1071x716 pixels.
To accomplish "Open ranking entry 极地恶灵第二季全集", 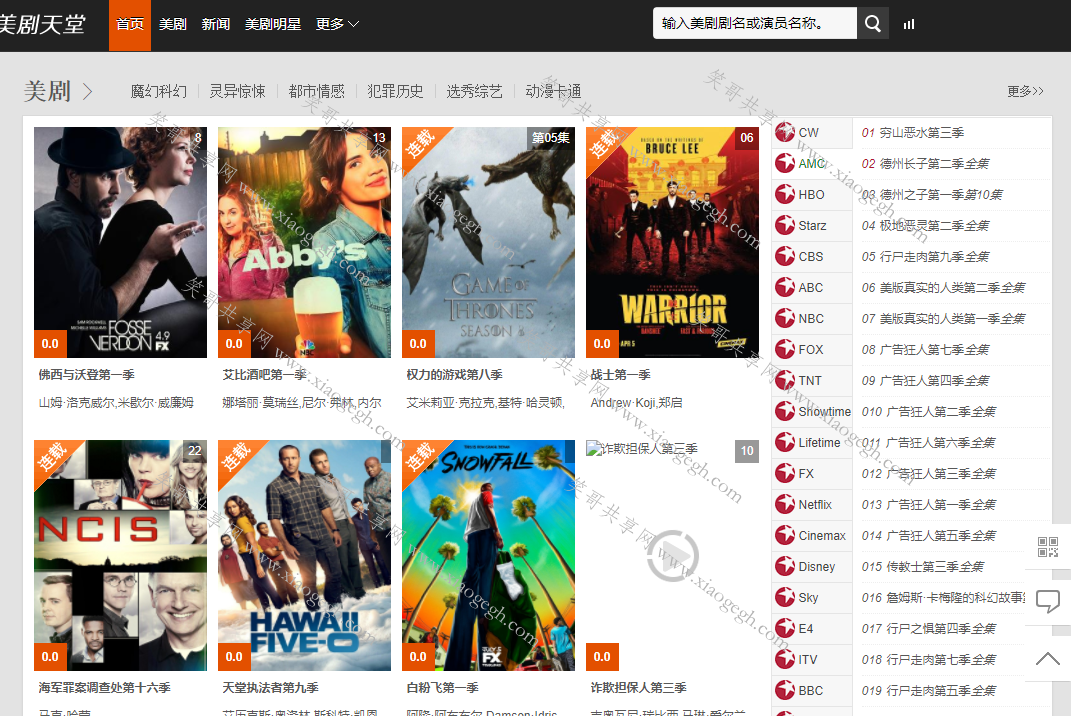I will 934,225.
